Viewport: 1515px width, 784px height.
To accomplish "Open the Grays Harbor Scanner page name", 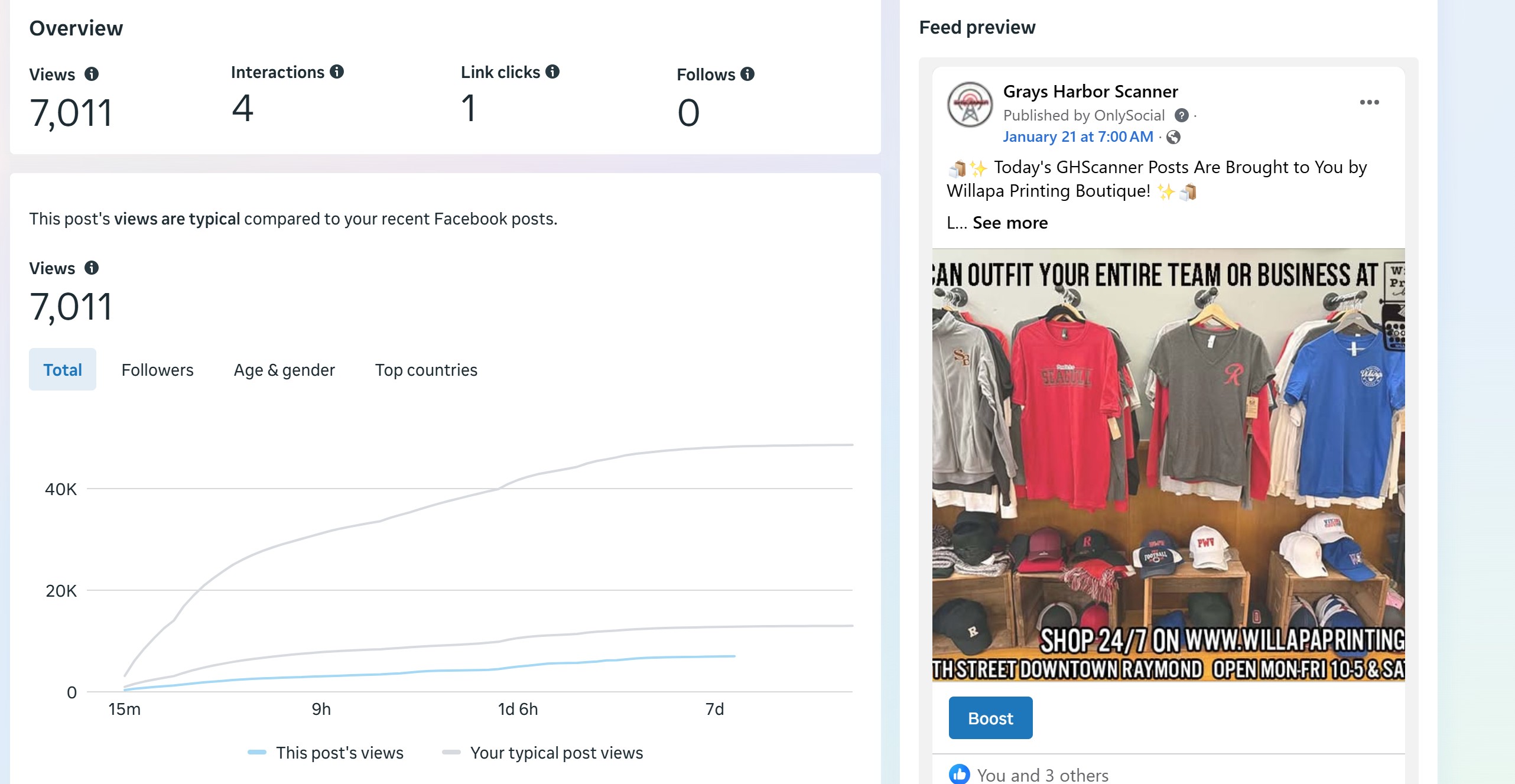I will click(1090, 92).
